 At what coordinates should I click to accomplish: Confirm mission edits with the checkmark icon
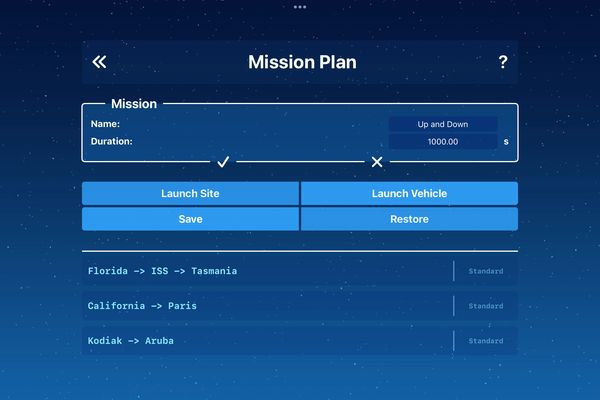223,162
